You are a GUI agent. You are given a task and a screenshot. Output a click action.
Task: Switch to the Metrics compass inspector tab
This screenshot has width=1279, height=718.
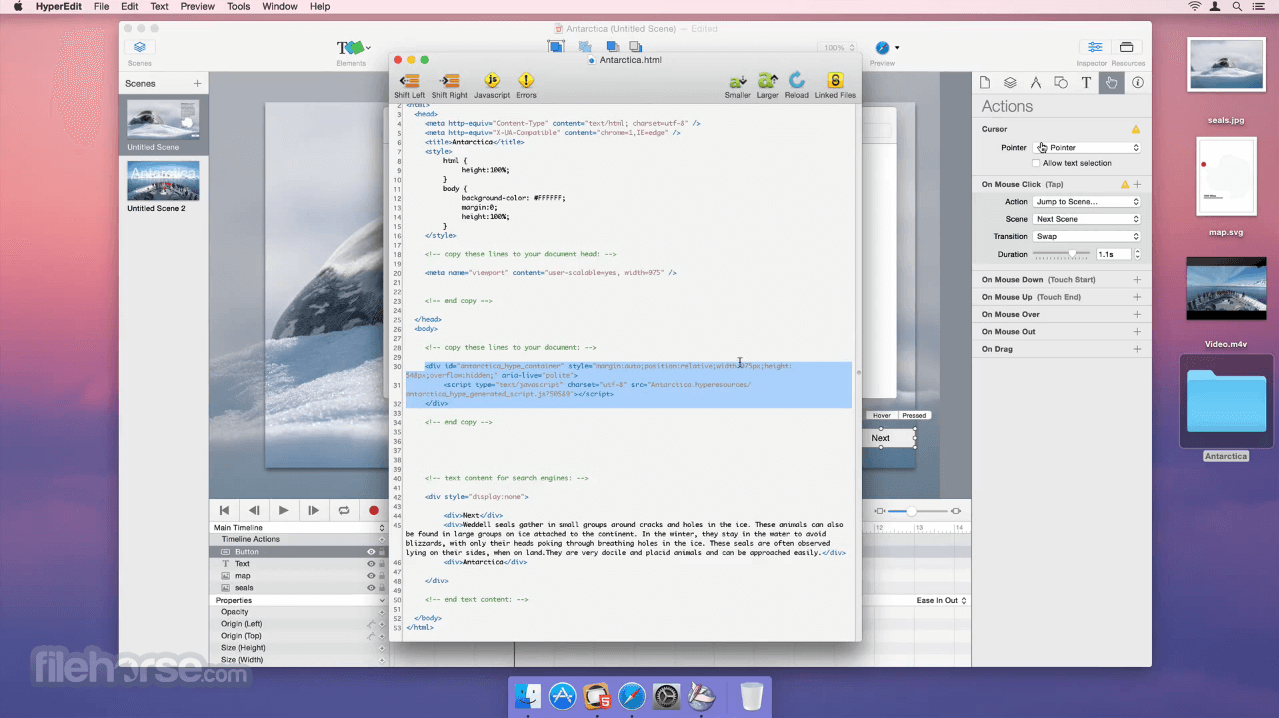tap(1036, 83)
